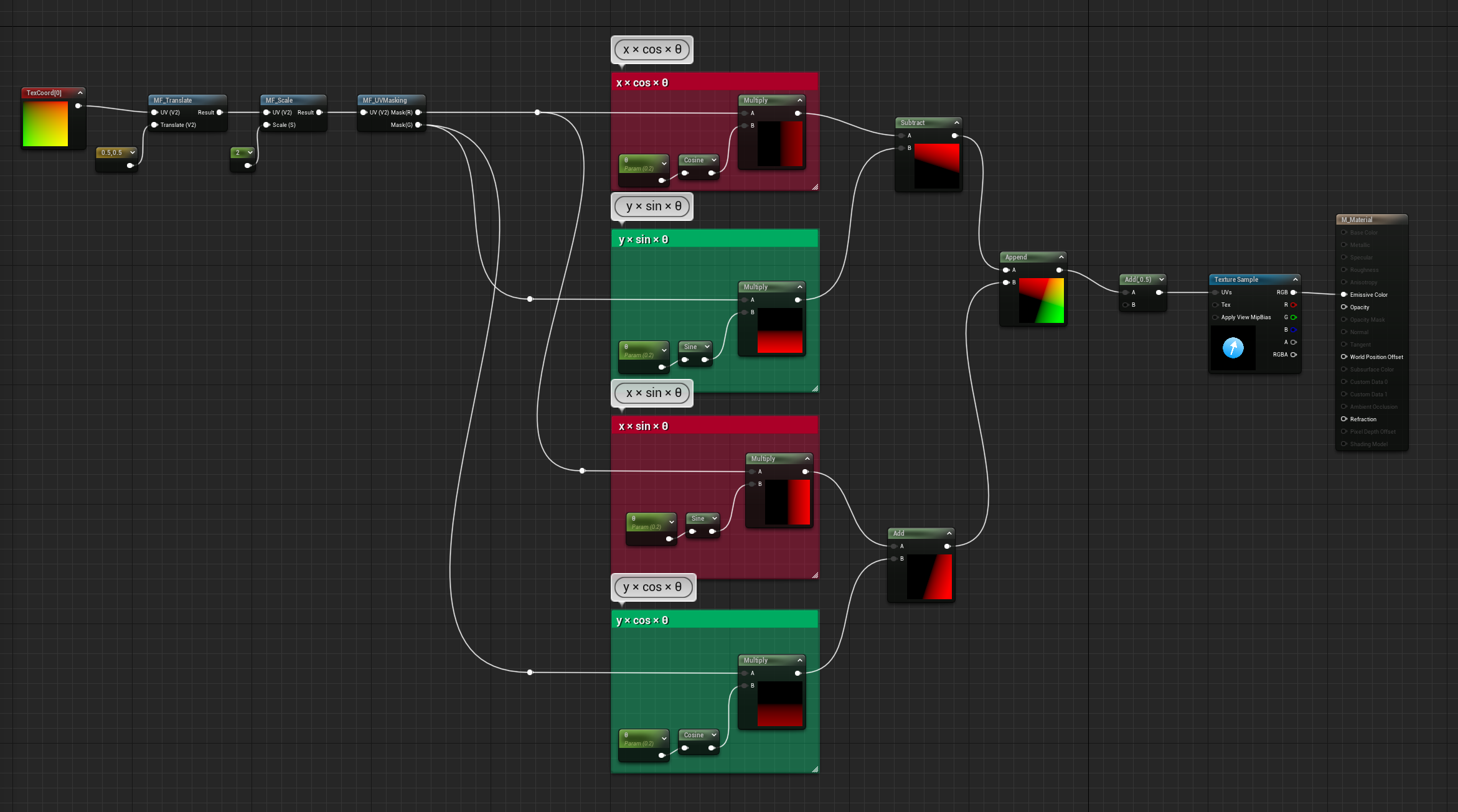The height and width of the screenshot is (812, 1458).
Task: Click the y × sin × θ comment bubble
Action: [652, 206]
